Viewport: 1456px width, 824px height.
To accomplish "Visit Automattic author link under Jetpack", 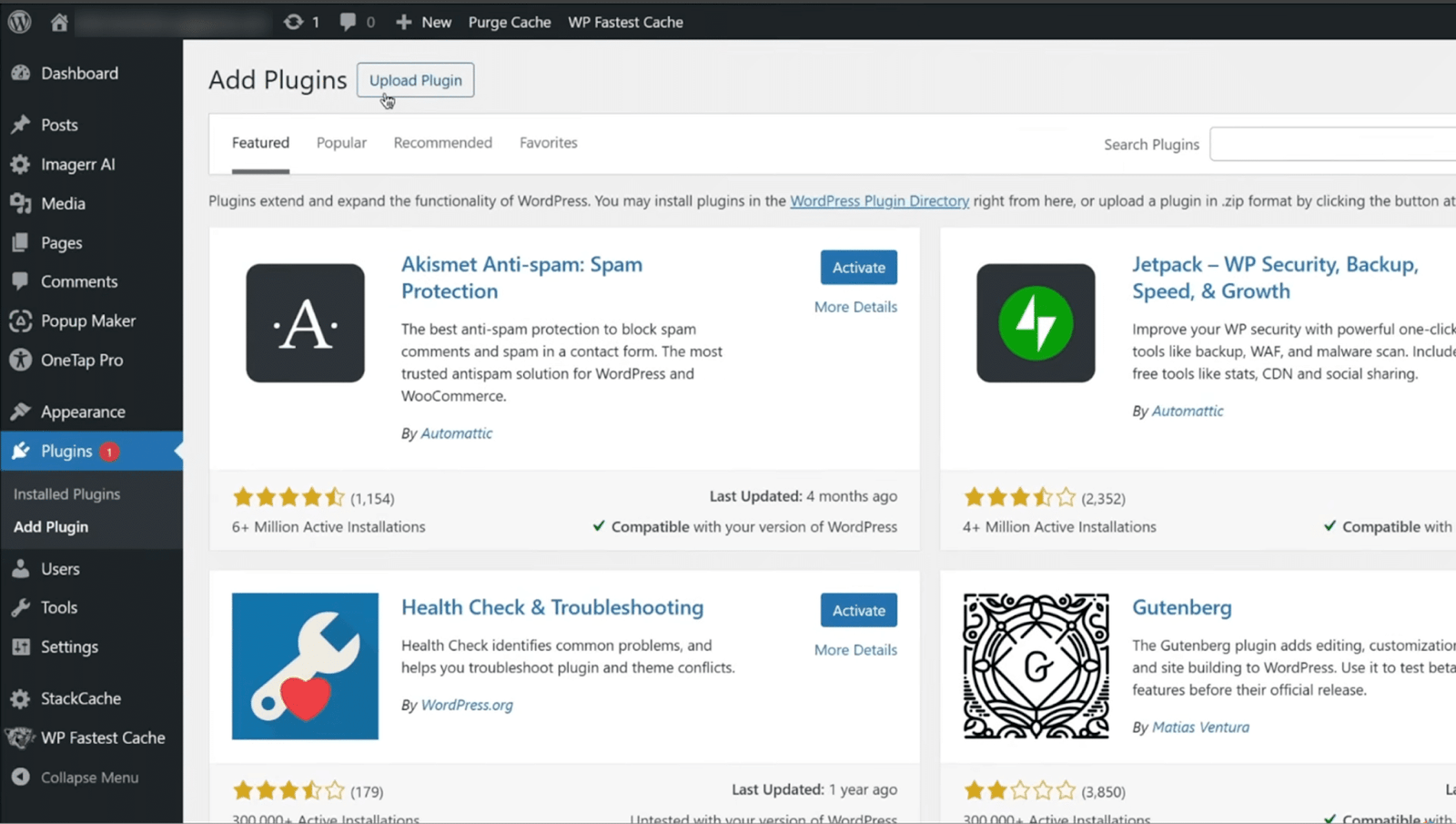I will (x=1188, y=412).
